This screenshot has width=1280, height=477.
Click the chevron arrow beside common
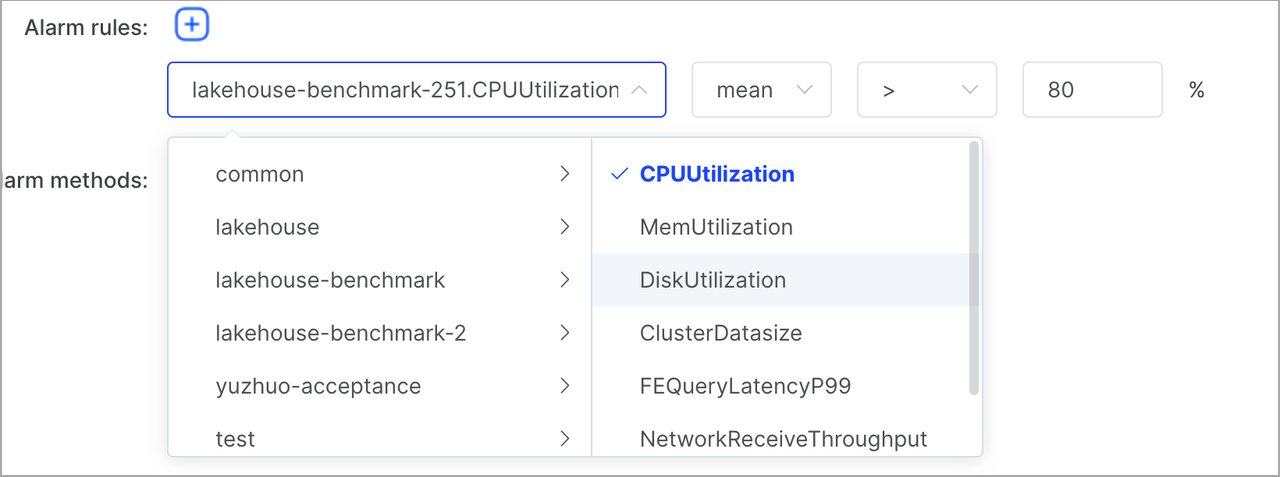(565, 174)
